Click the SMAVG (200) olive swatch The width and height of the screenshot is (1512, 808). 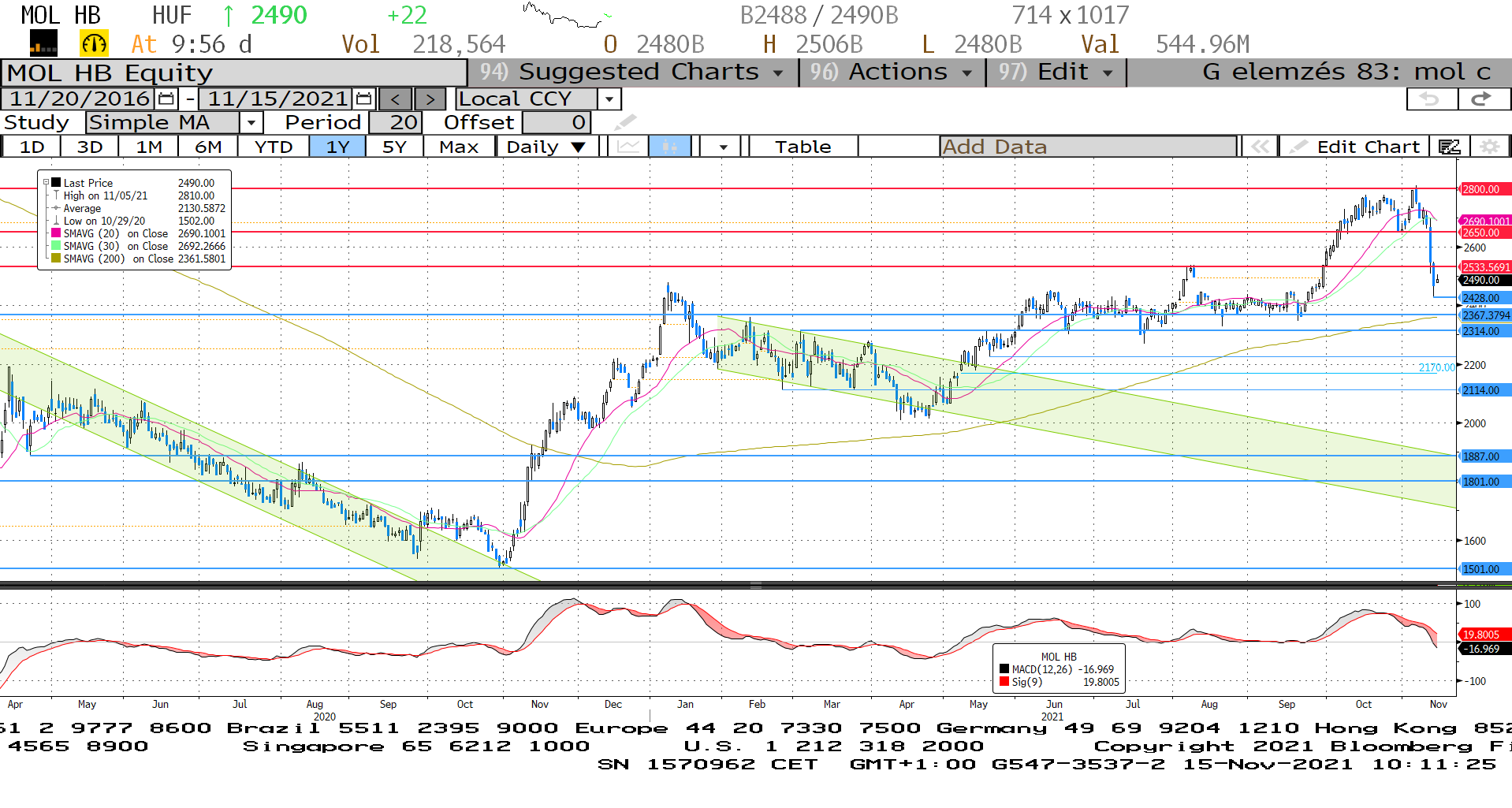(56, 259)
